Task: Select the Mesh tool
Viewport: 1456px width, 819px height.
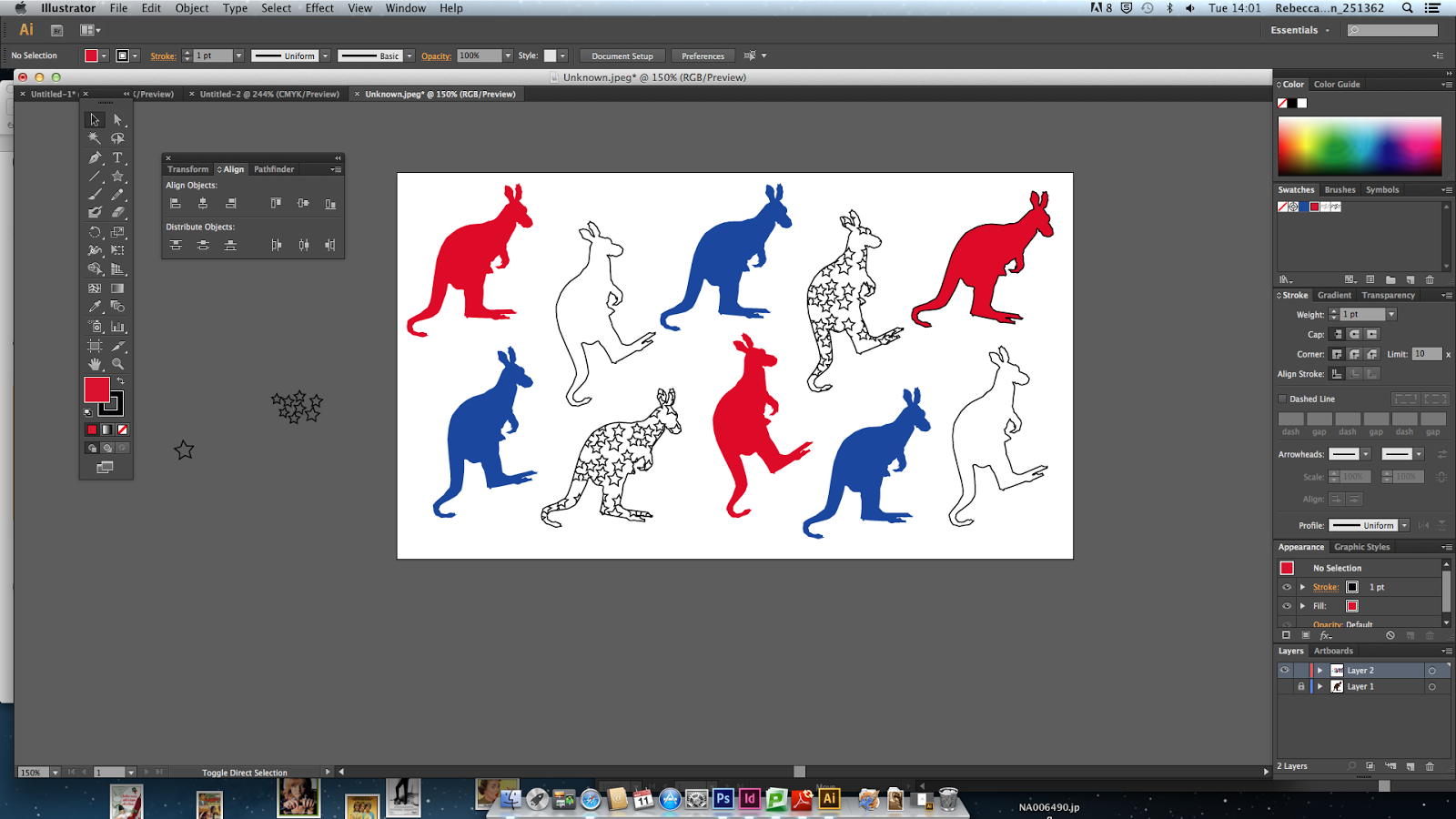Action: tap(94, 286)
